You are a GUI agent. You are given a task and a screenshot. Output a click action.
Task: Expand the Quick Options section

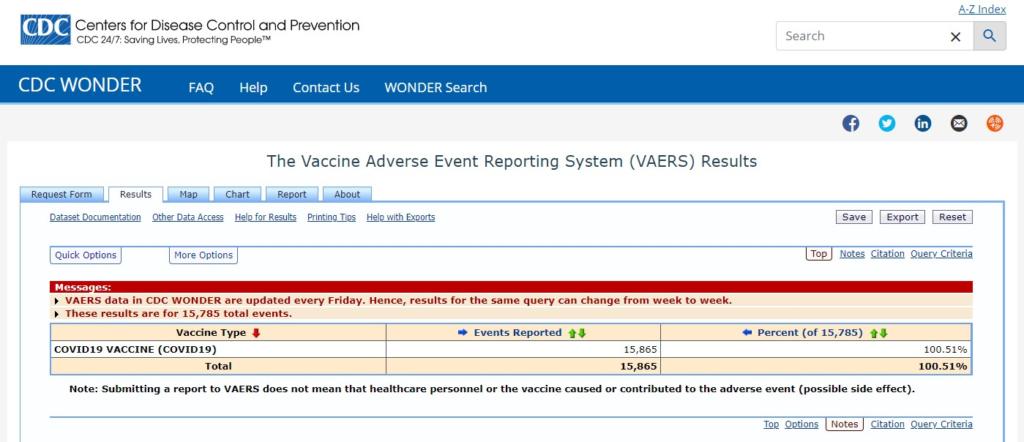(x=86, y=255)
